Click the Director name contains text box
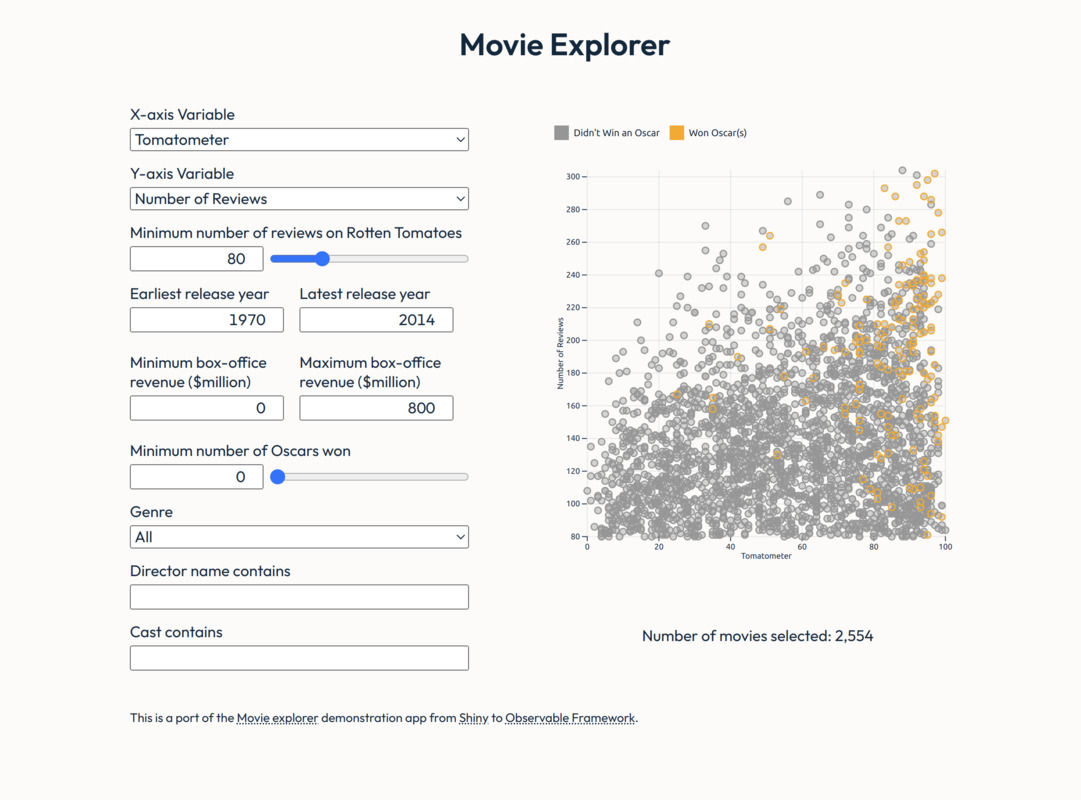Screen dimensions: 1081x800 click(x=299, y=597)
